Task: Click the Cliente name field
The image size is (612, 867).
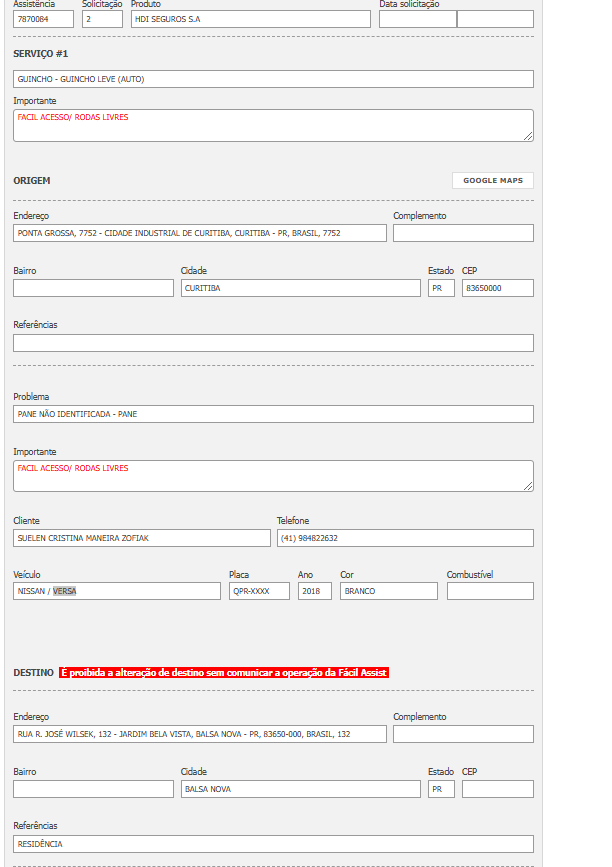Action: pos(141,538)
